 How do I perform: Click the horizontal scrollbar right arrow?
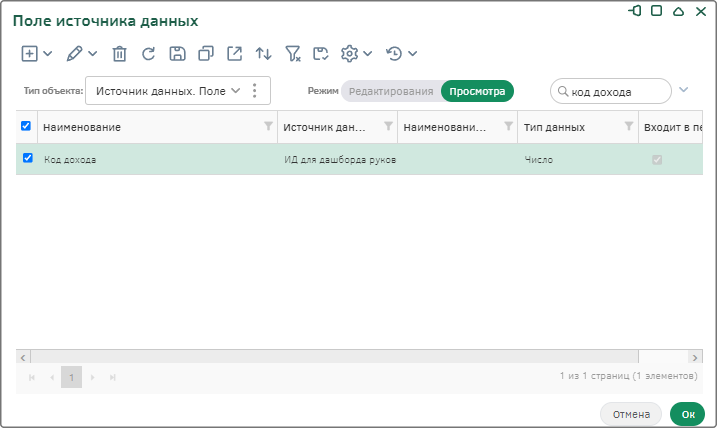click(x=695, y=357)
